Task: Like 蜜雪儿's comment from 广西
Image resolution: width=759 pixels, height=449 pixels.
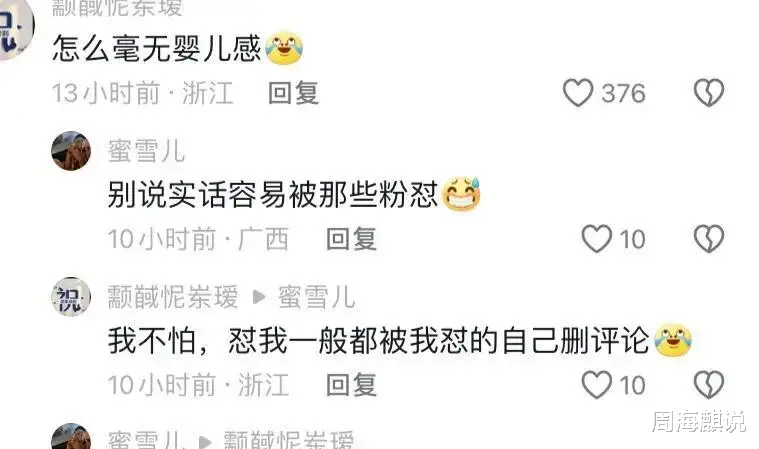Action: tap(596, 239)
